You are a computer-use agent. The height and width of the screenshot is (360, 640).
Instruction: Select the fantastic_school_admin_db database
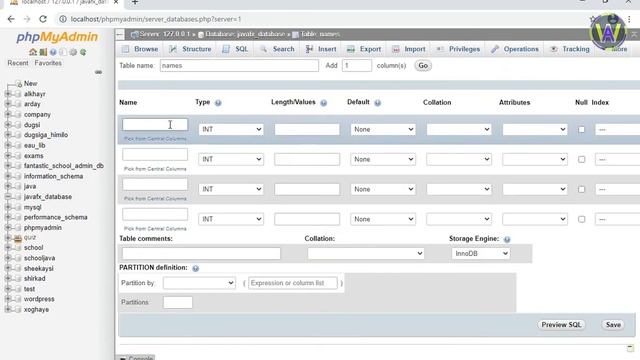point(64,166)
